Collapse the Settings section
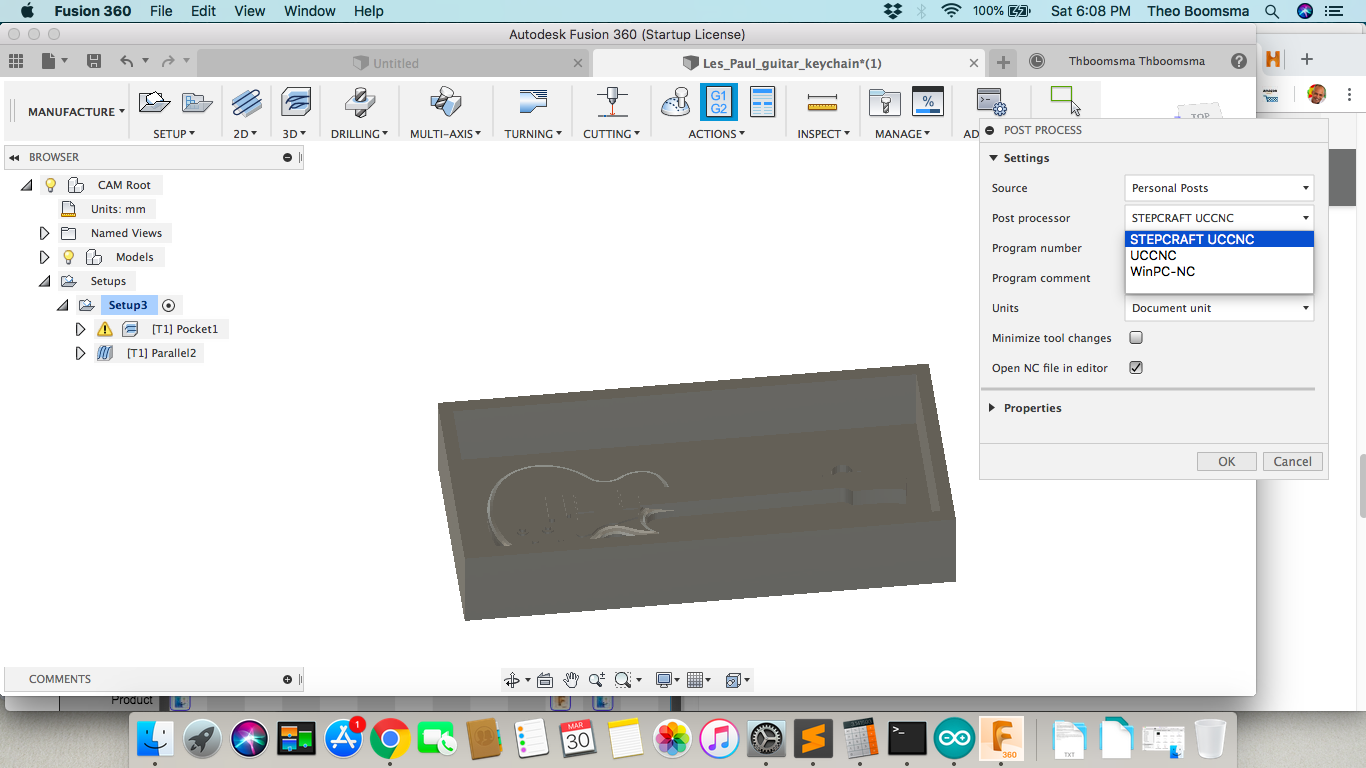 pos(993,158)
